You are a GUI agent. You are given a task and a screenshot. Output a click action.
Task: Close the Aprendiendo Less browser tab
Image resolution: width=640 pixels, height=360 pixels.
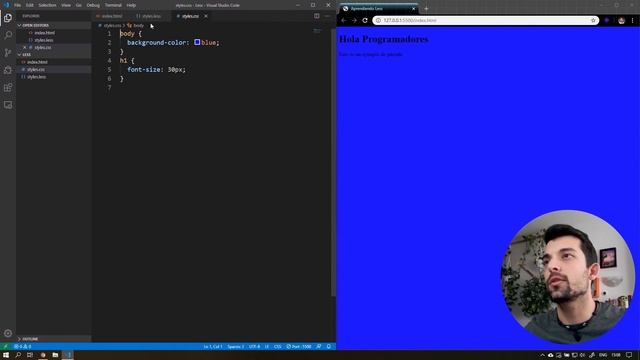(413, 9)
